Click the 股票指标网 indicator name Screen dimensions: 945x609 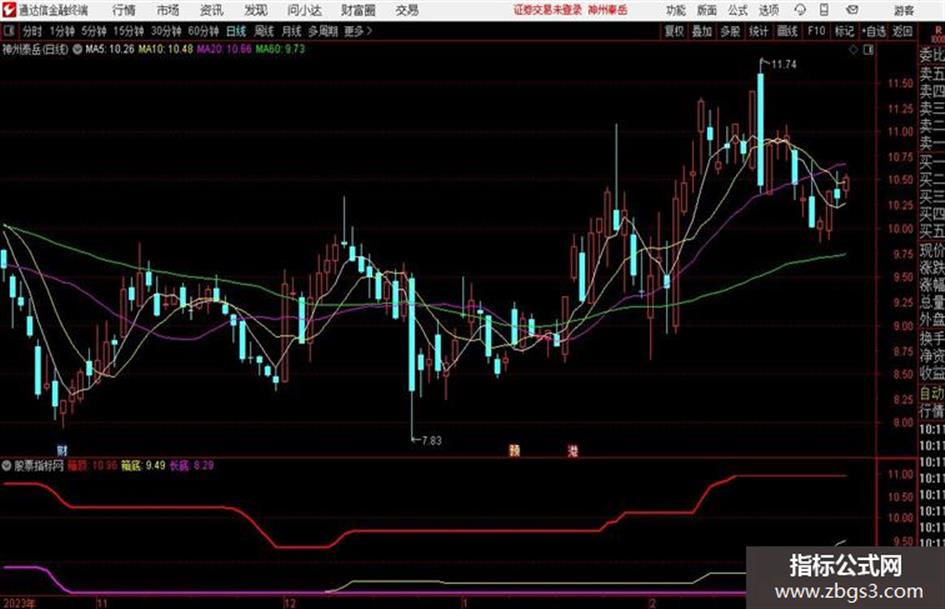click(x=39, y=465)
